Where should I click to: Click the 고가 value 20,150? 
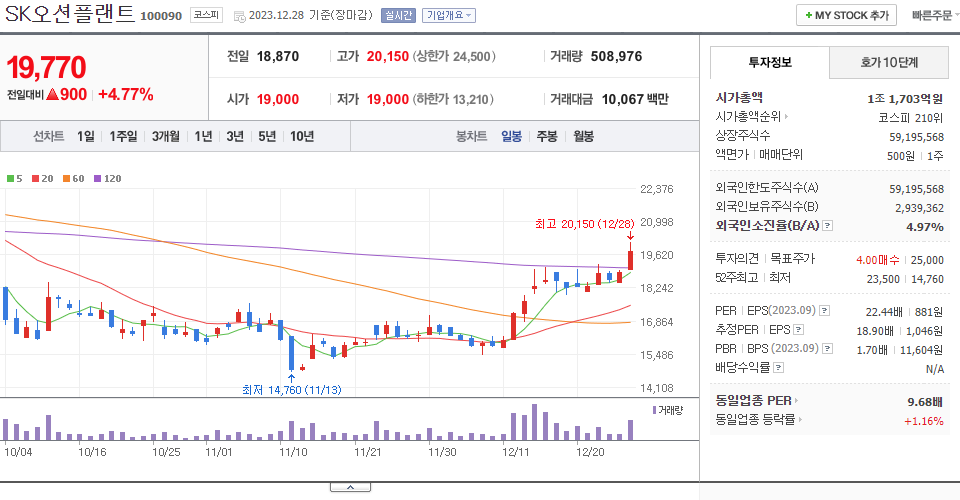(388, 56)
